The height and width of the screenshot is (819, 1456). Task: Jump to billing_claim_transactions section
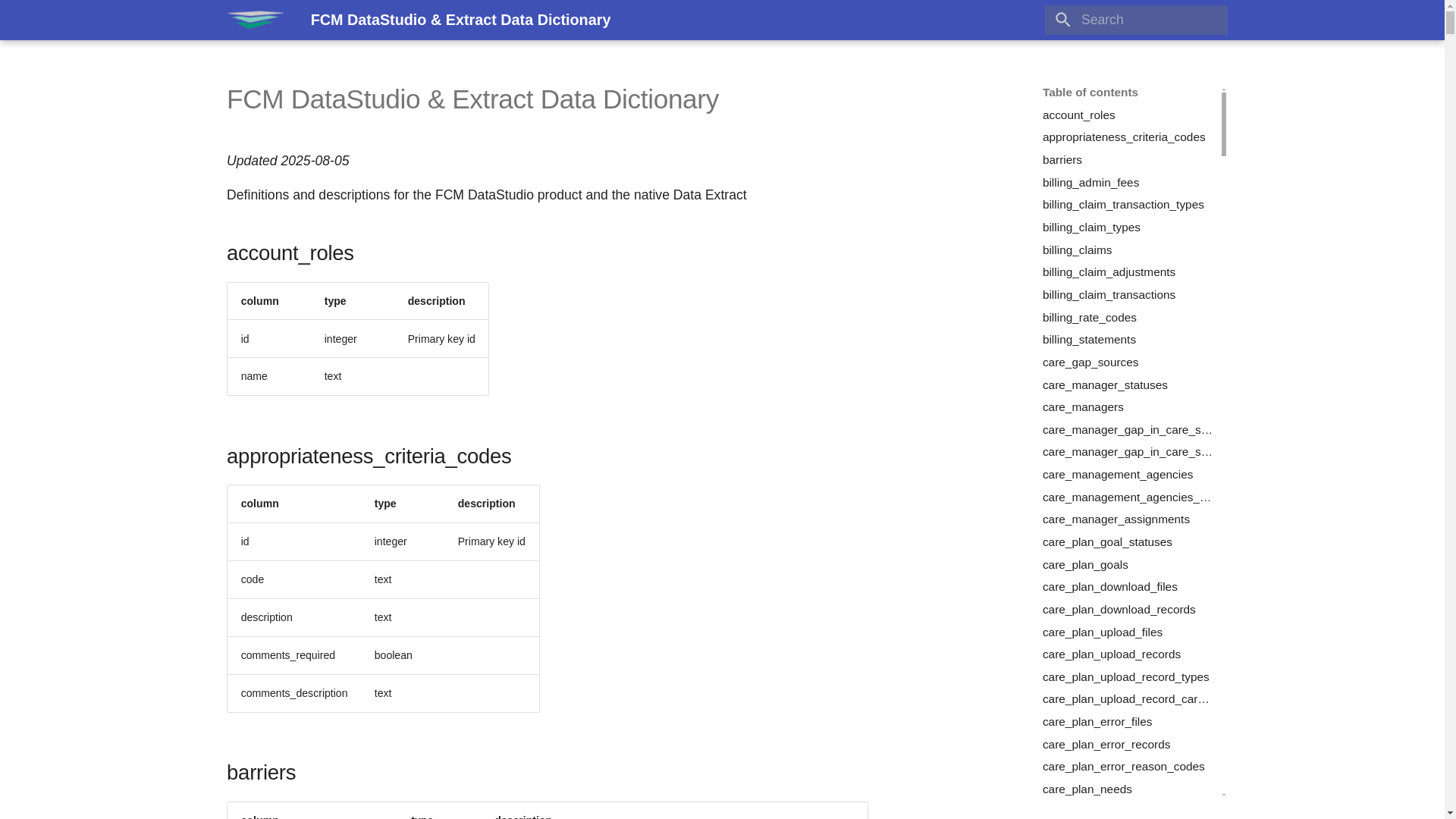[x=1108, y=295]
